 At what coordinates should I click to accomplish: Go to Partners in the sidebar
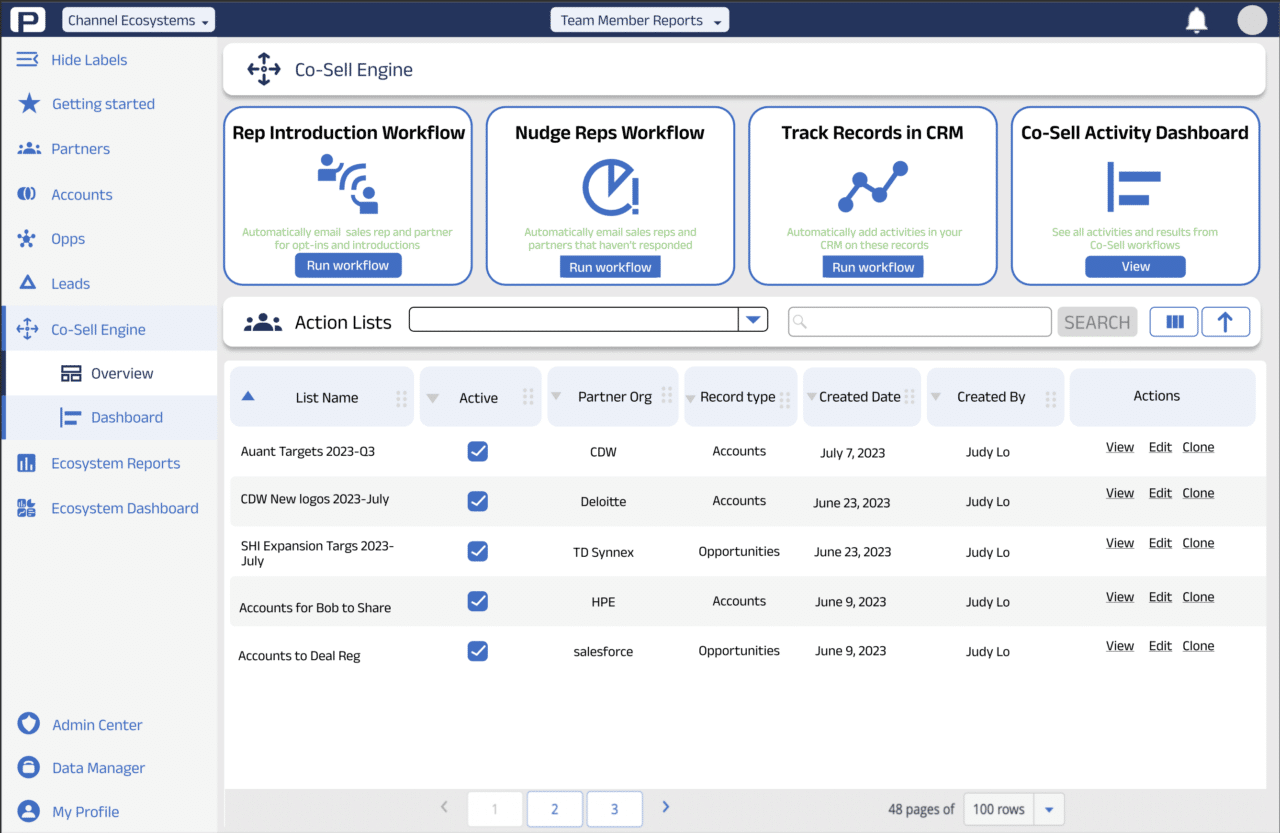point(80,149)
